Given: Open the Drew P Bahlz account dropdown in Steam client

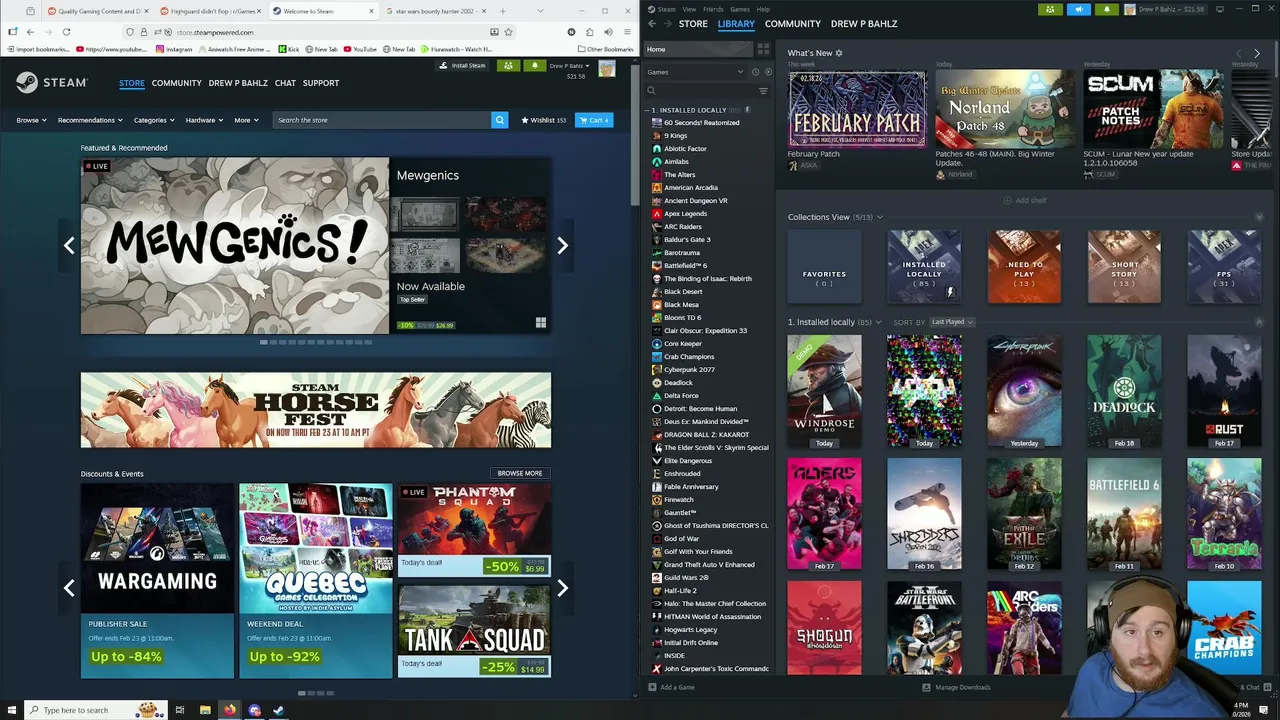Looking at the screenshot, I should [x=1165, y=9].
